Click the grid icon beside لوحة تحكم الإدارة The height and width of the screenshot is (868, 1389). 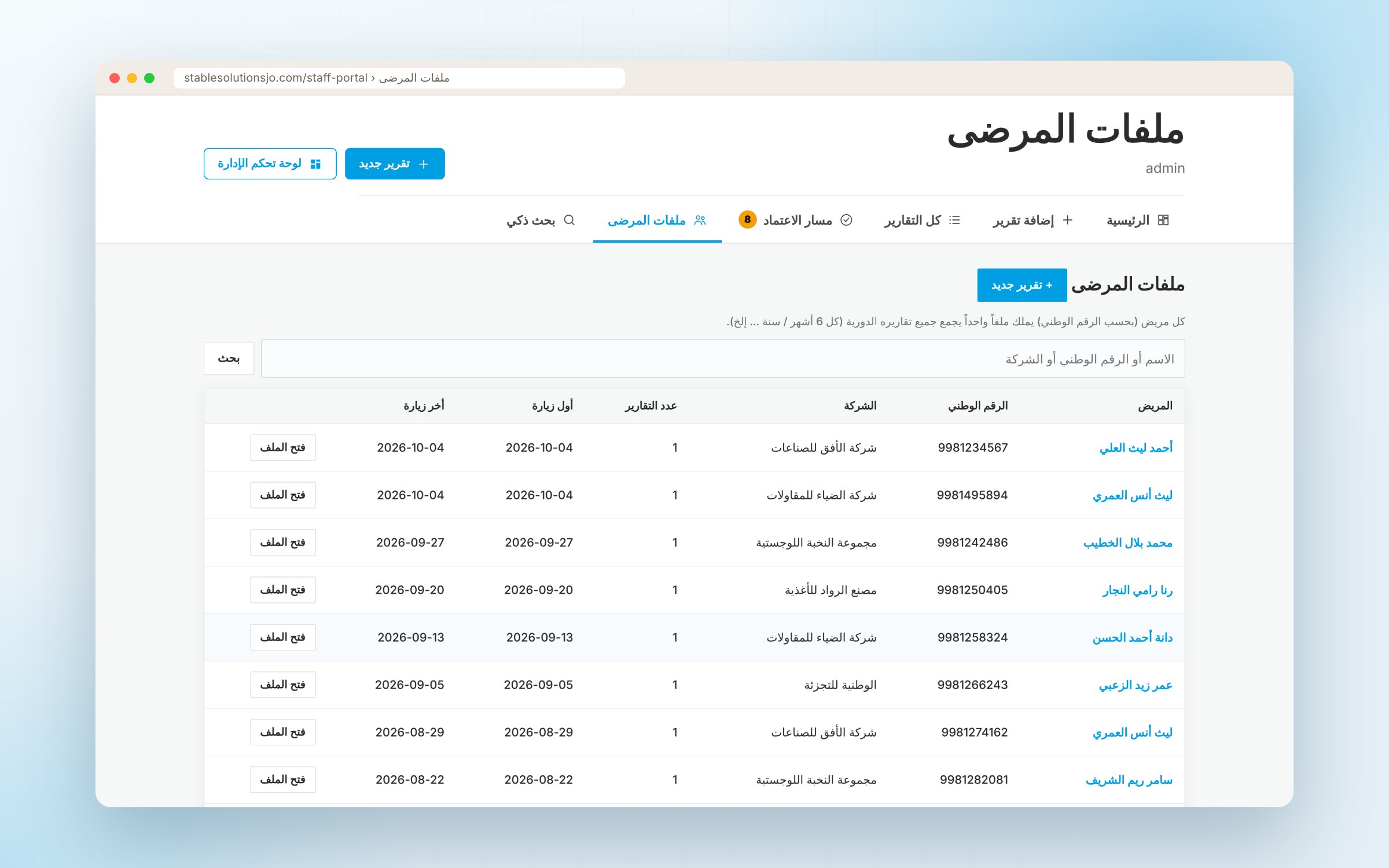[x=315, y=164]
